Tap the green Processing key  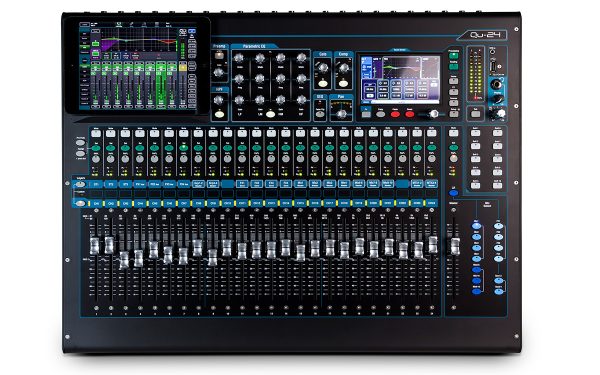(453, 56)
